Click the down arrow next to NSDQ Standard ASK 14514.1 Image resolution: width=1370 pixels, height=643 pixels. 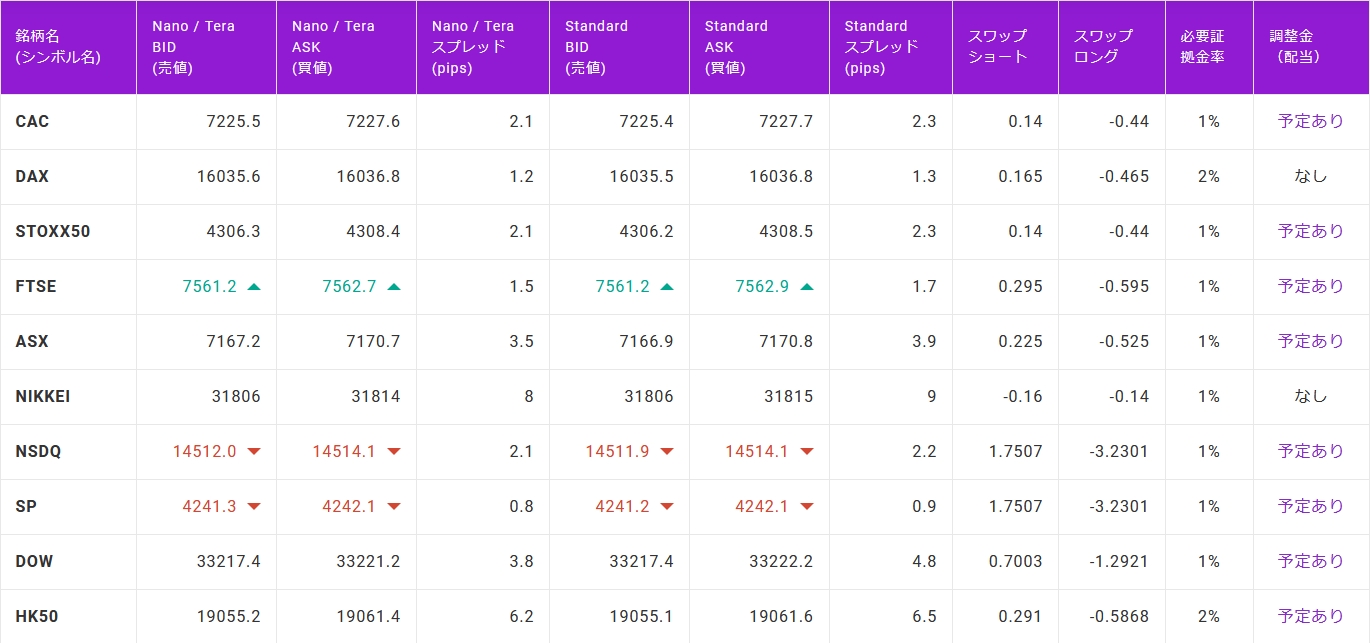(807, 452)
